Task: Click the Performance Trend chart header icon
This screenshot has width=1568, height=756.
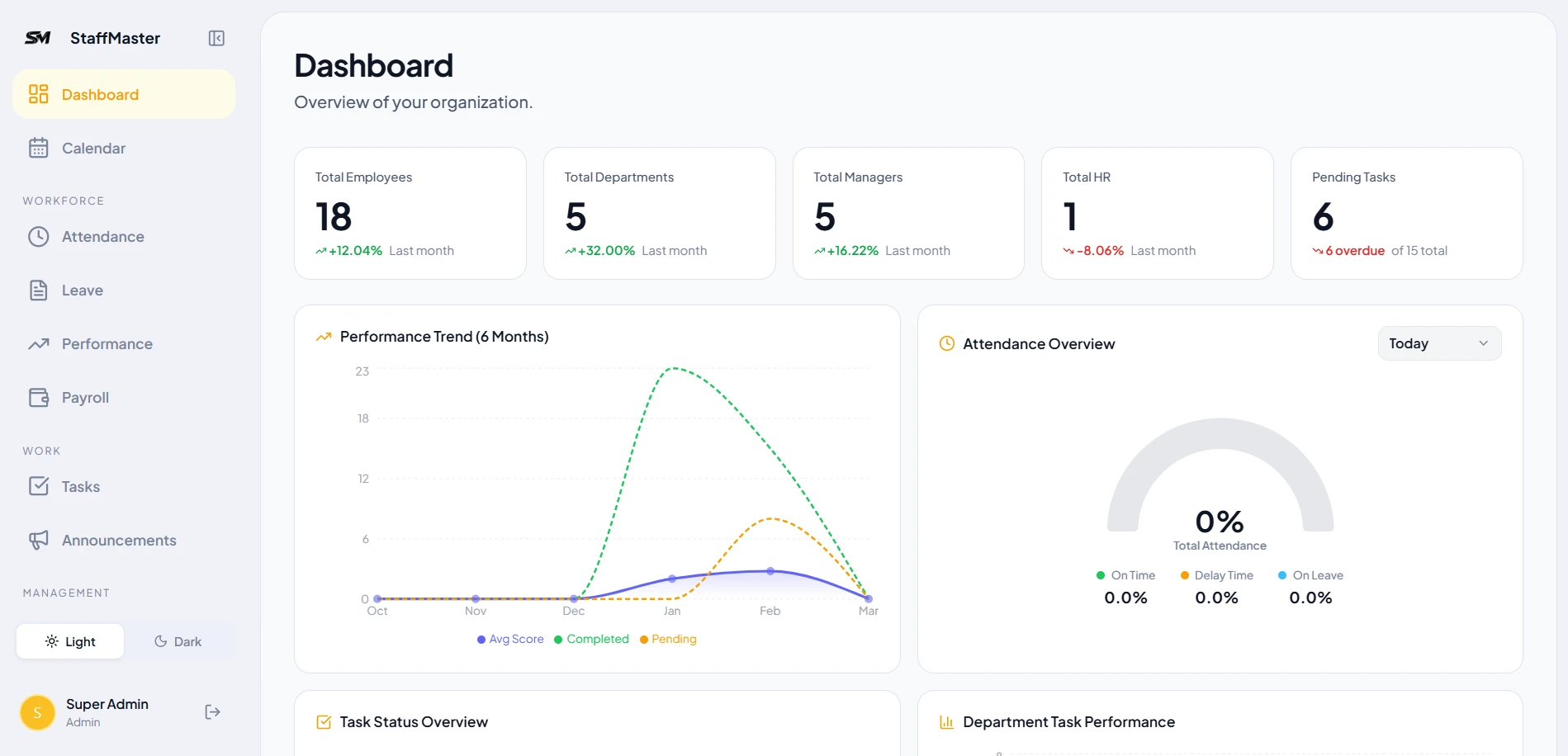Action: 324,337
